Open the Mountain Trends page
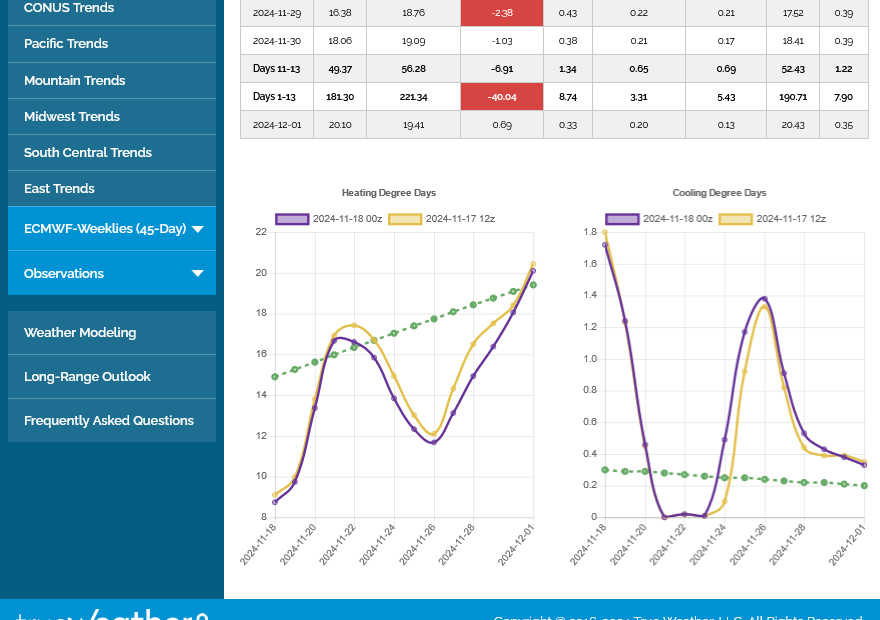Viewport: 880px width, 620px height. pyautogui.click(x=112, y=80)
